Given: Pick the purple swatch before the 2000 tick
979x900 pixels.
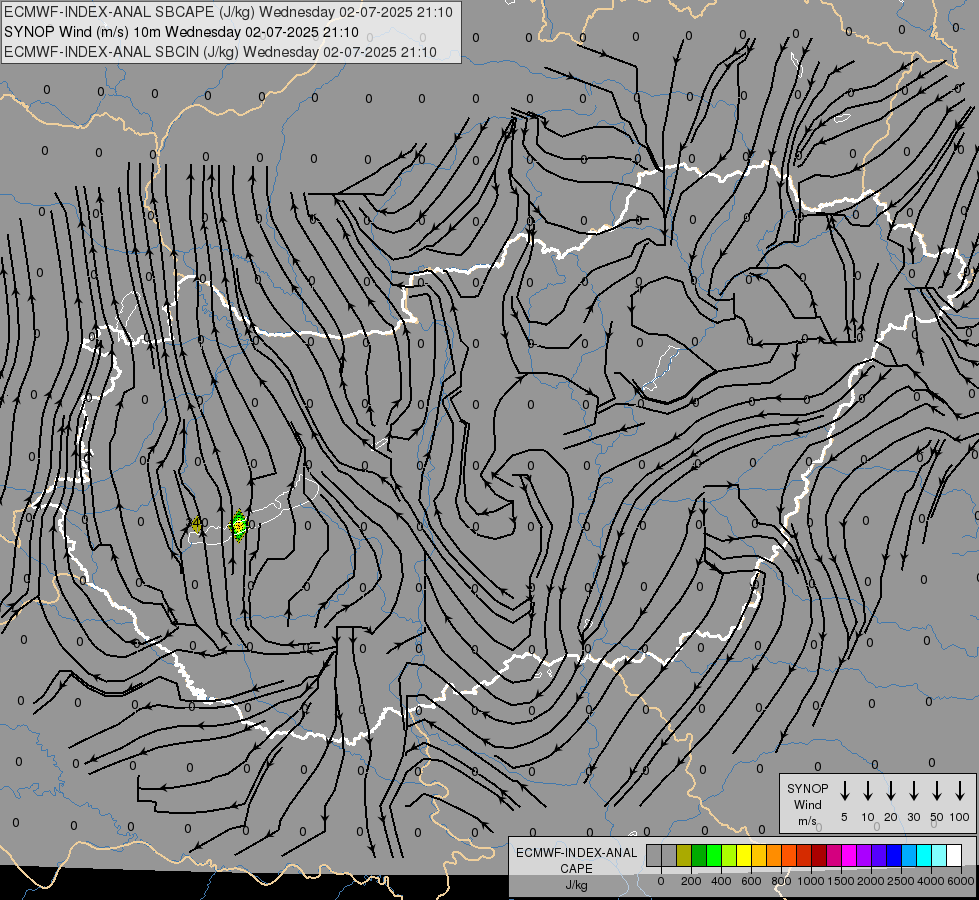Looking at the screenshot, I should 865,855.
